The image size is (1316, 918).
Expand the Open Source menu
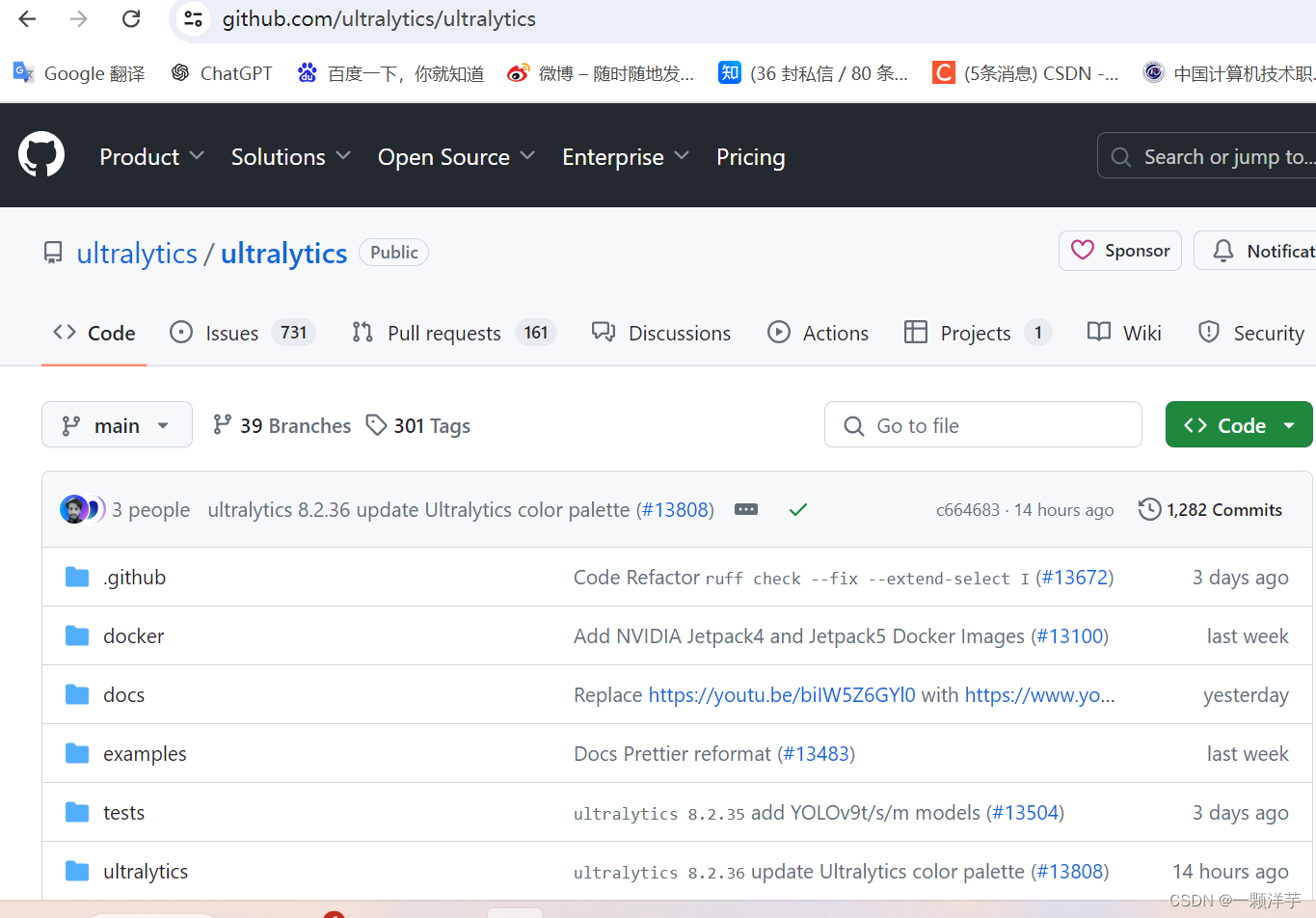click(x=456, y=156)
